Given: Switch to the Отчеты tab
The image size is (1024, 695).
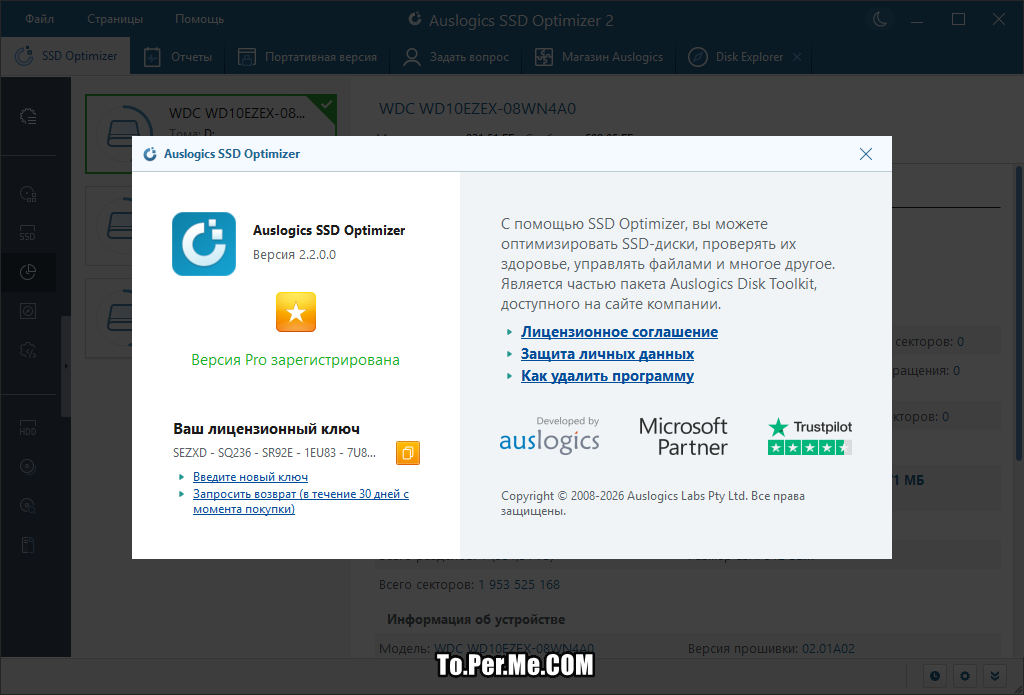Looking at the screenshot, I should pyautogui.click(x=178, y=57).
